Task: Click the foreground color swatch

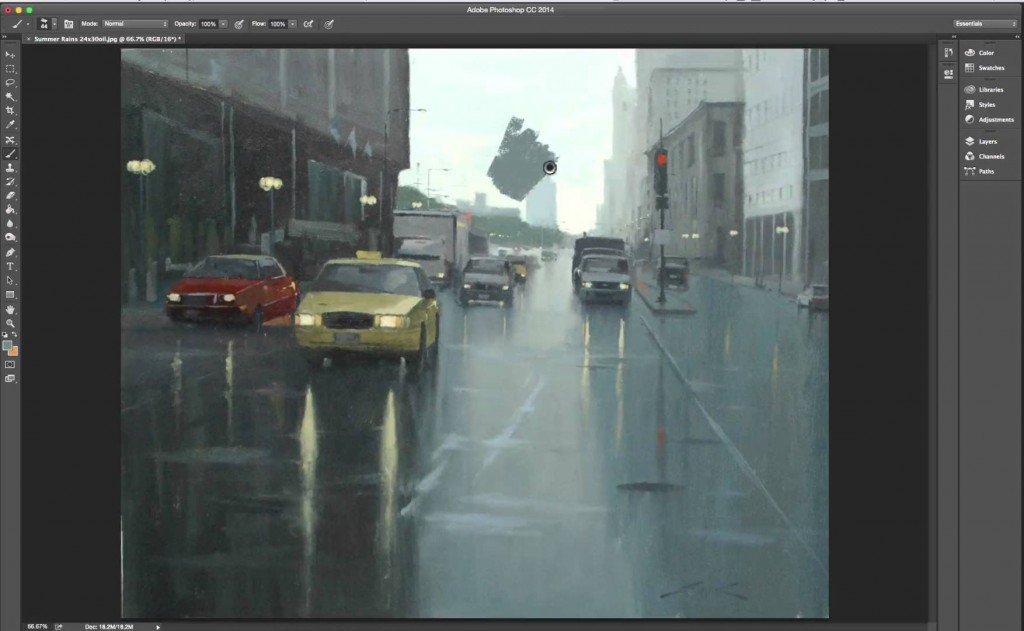Action: 8,345
